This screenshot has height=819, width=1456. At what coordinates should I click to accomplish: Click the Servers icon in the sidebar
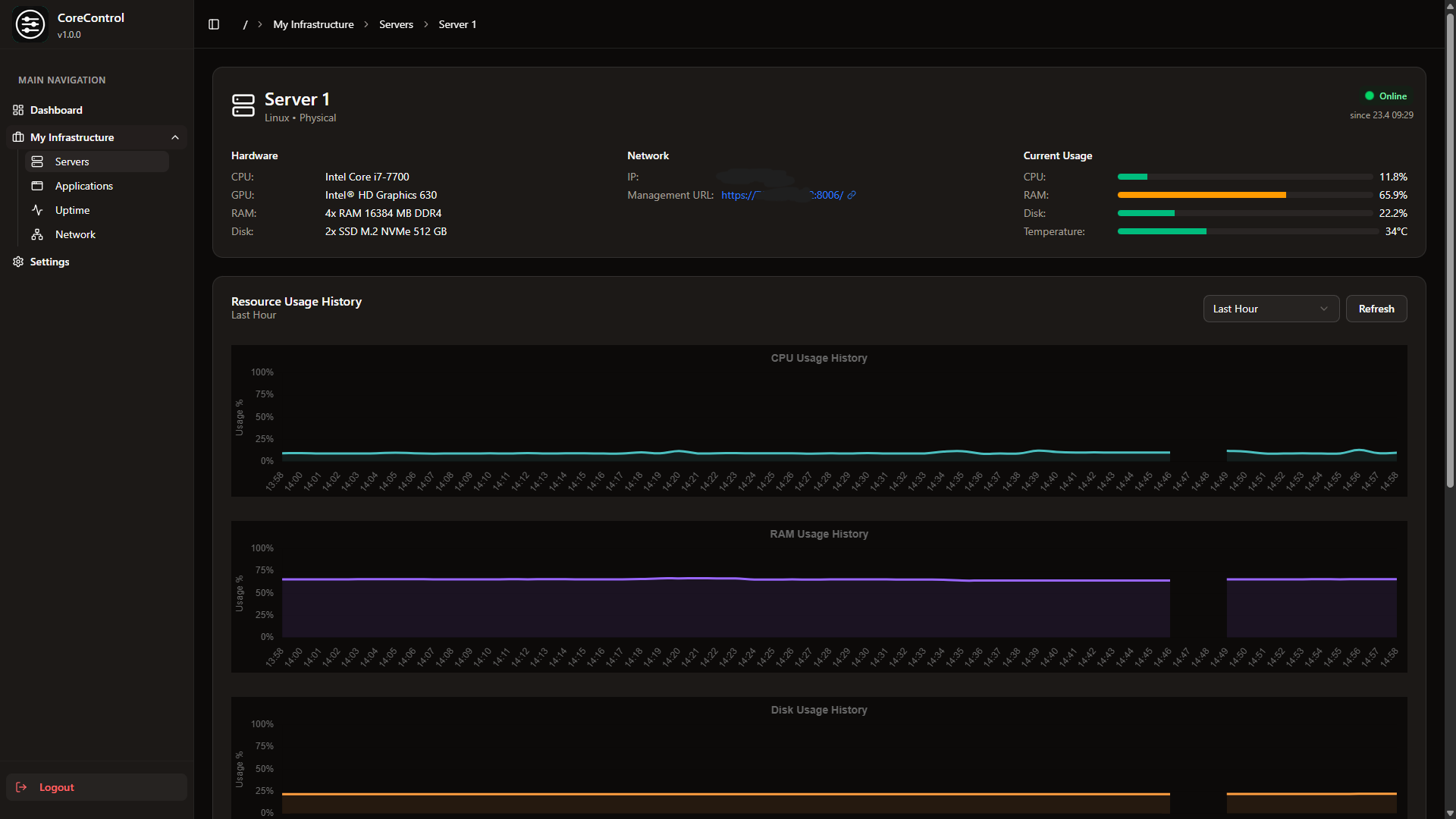coord(38,161)
